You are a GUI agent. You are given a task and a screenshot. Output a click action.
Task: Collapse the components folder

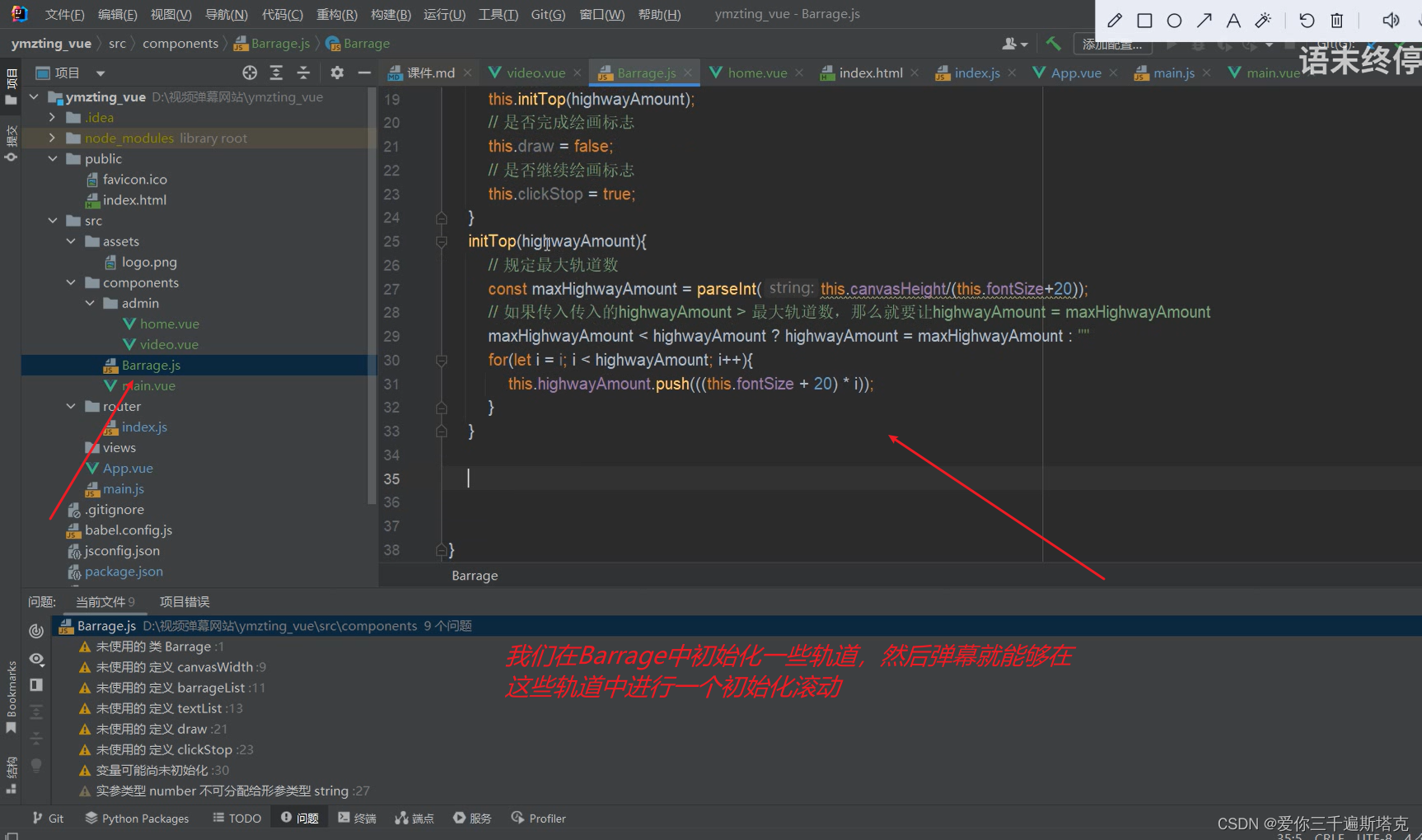tap(71, 282)
